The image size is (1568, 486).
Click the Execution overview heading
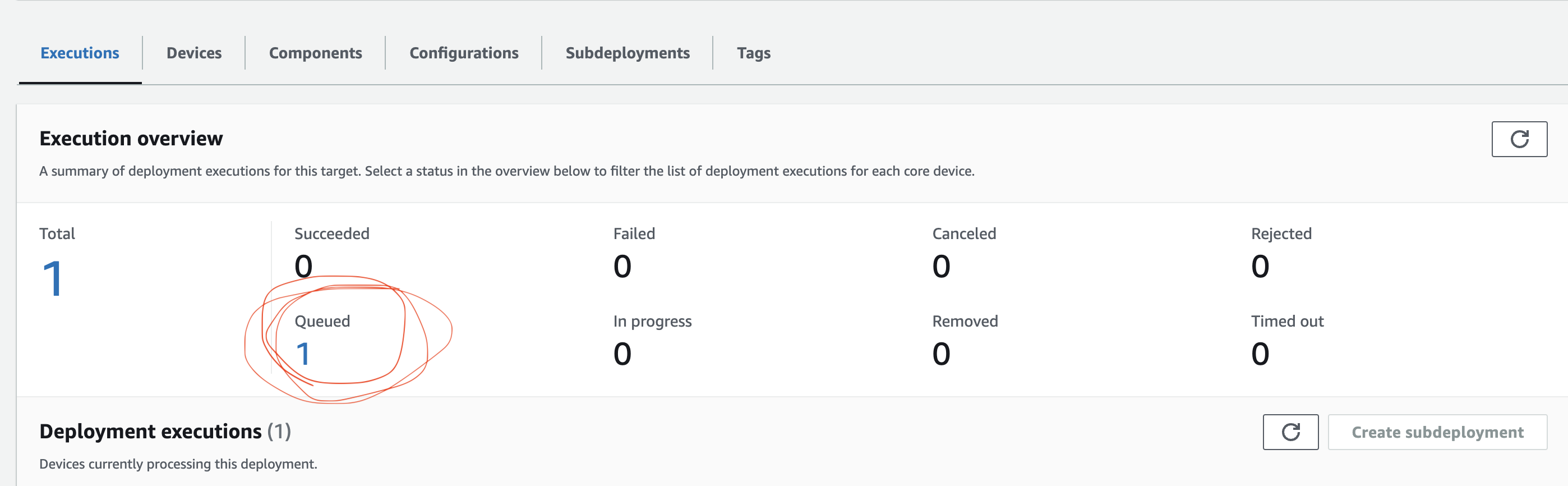click(131, 138)
